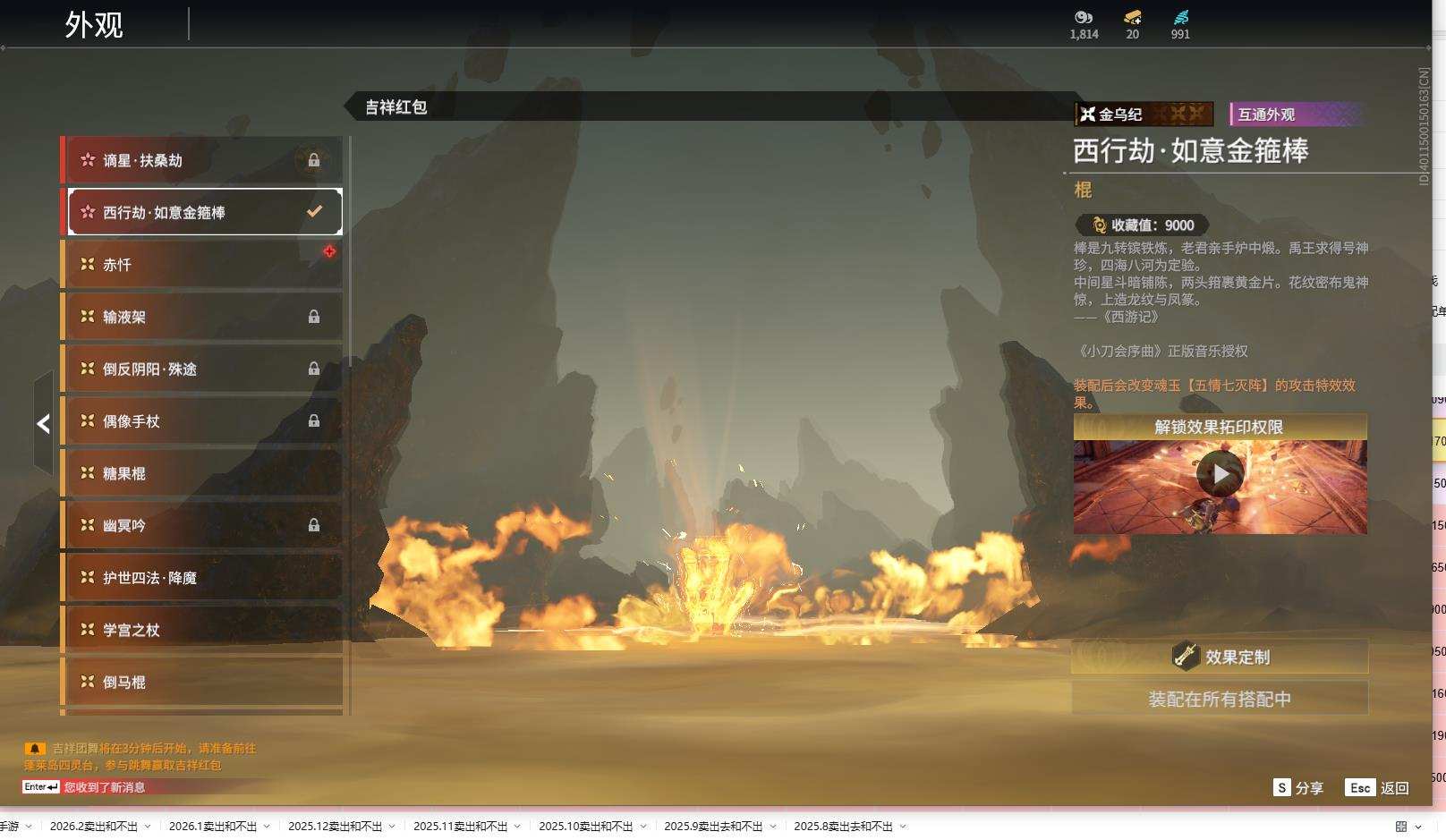The width and height of the screenshot is (1446, 840).
Task: Switch to the 2025.10卖出和不出 sheet tab
Action: click(585, 827)
